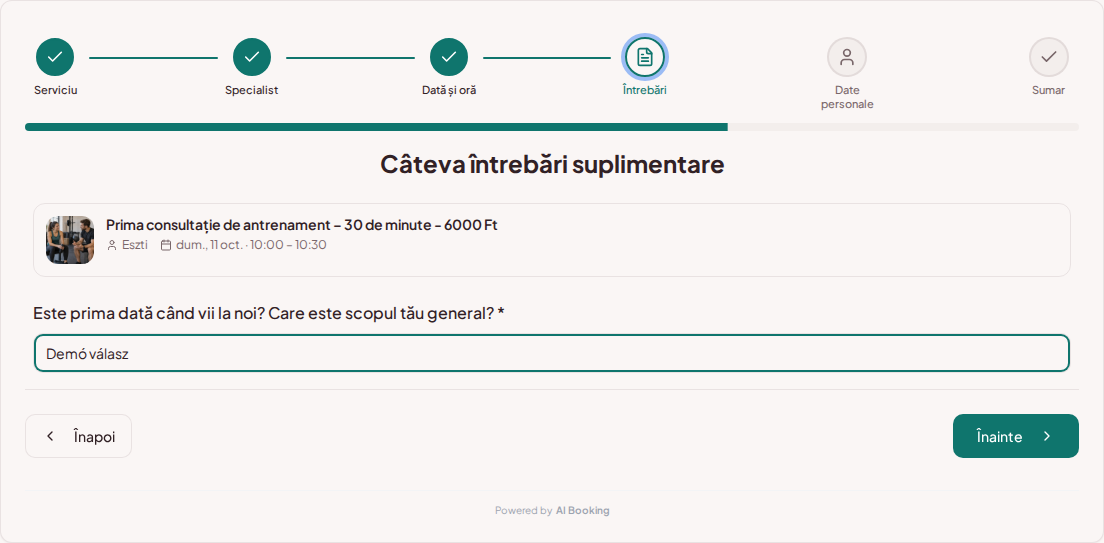Click the booking progress bar
This screenshot has width=1104, height=543.
(552, 127)
